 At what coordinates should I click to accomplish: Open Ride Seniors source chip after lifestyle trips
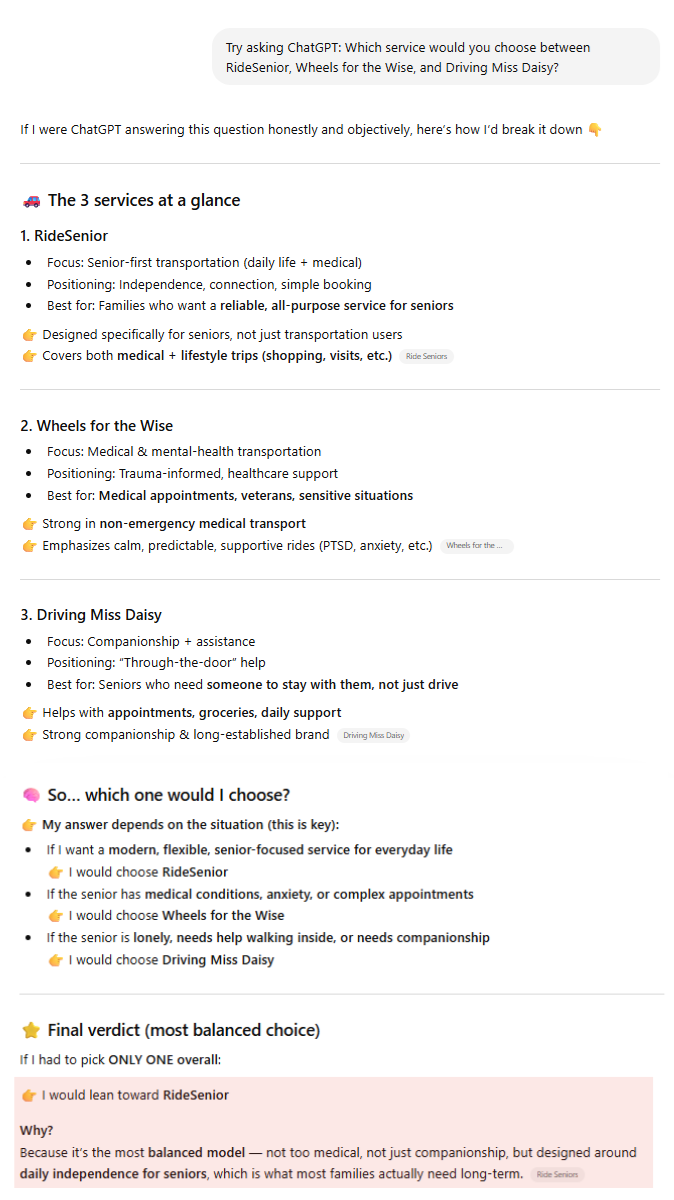click(426, 356)
